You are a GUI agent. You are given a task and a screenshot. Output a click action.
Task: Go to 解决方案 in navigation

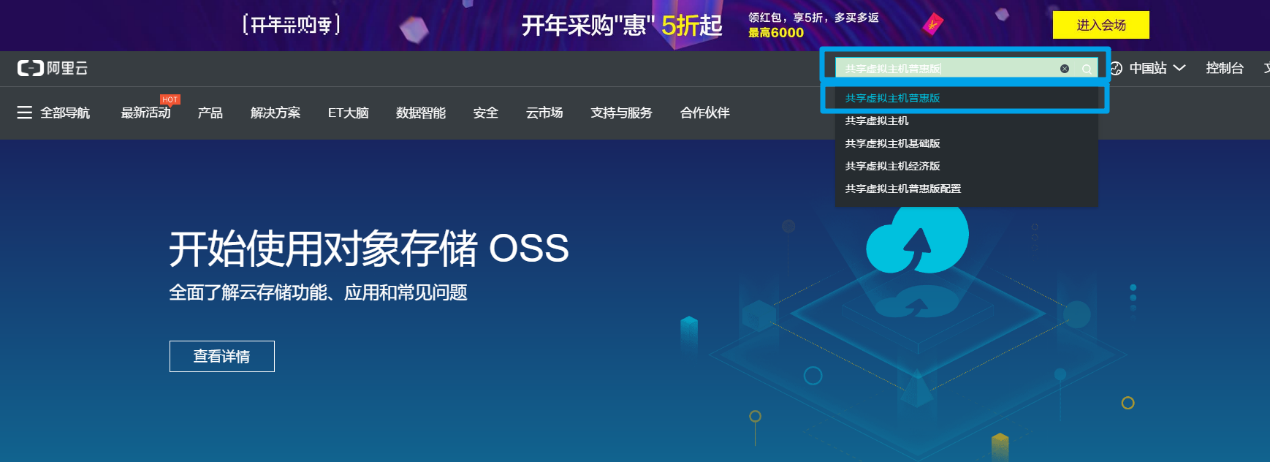point(275,113)
